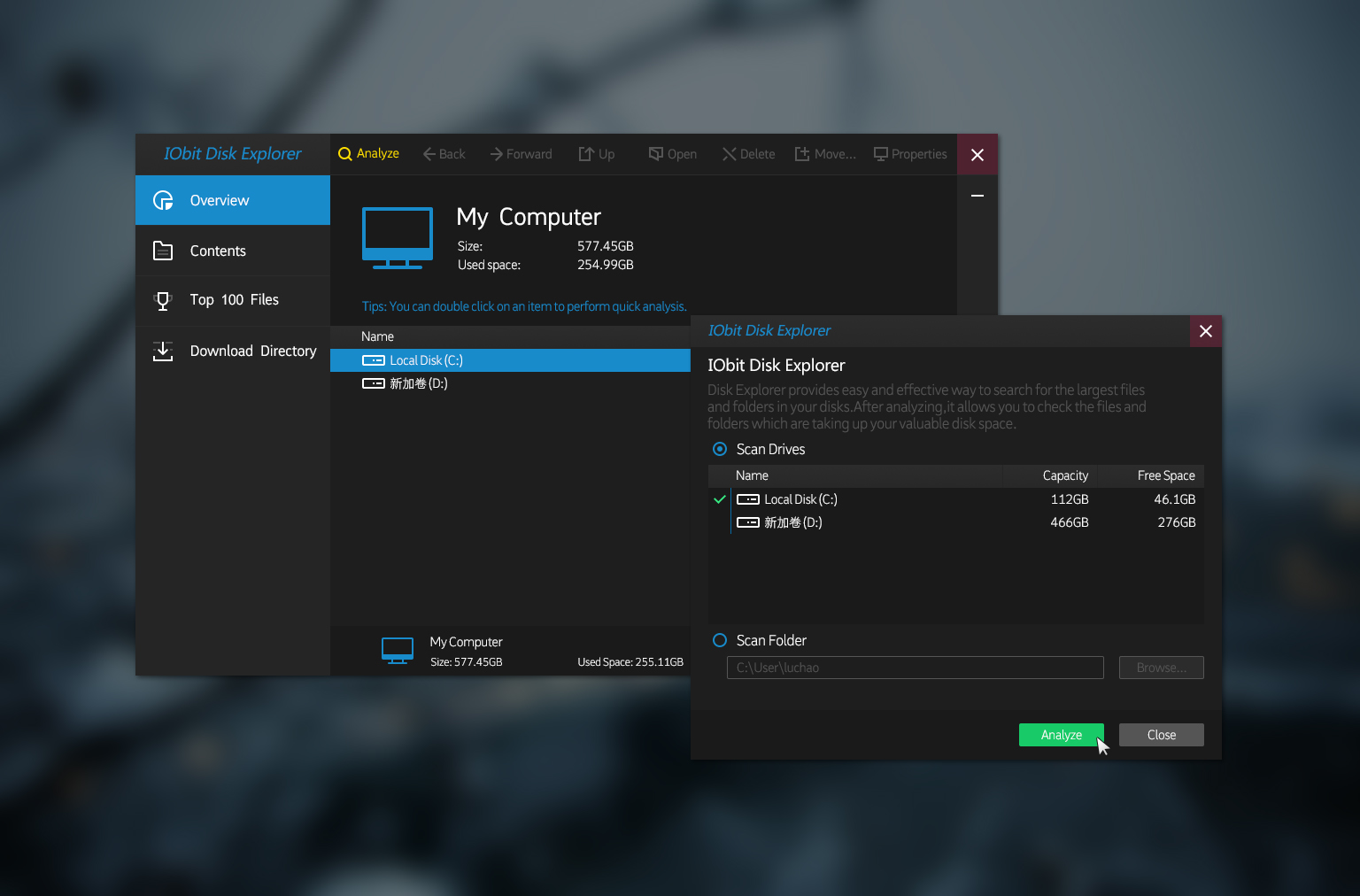The width and height of the screenshot is (1360, 896).
Task: Select 新加卷 (D:) in main window list
Action: pos(510,383)
